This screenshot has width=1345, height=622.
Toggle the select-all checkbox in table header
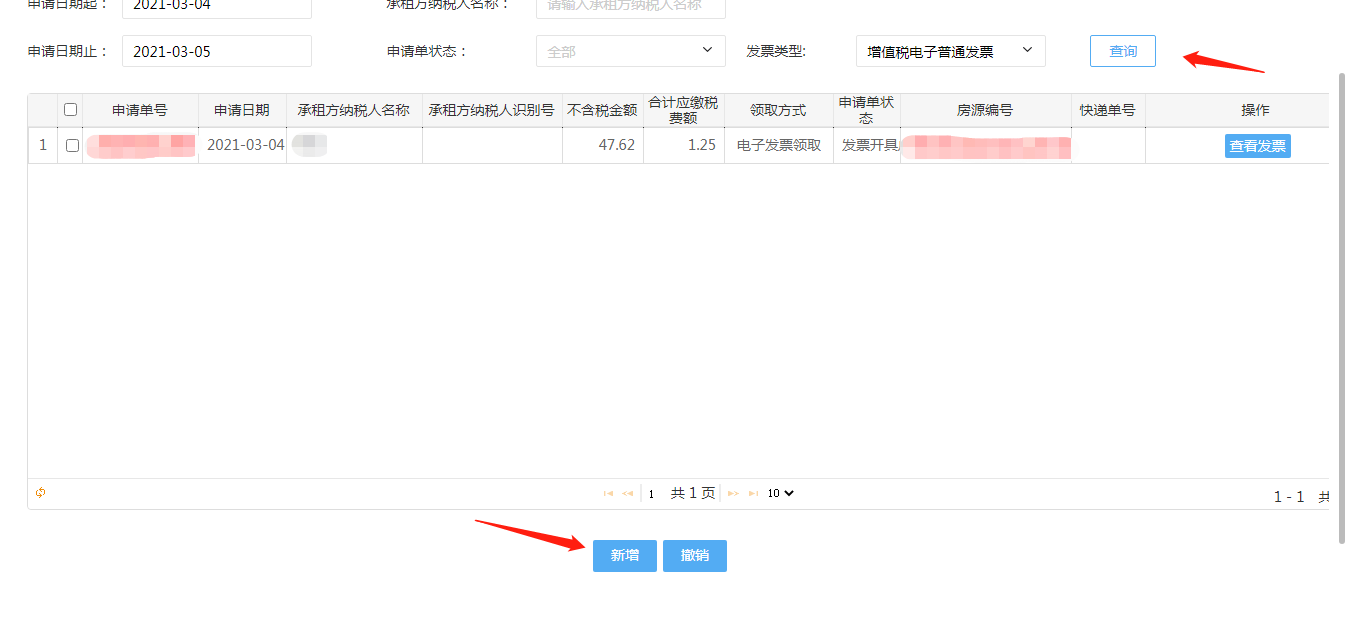tap(70, 110)
